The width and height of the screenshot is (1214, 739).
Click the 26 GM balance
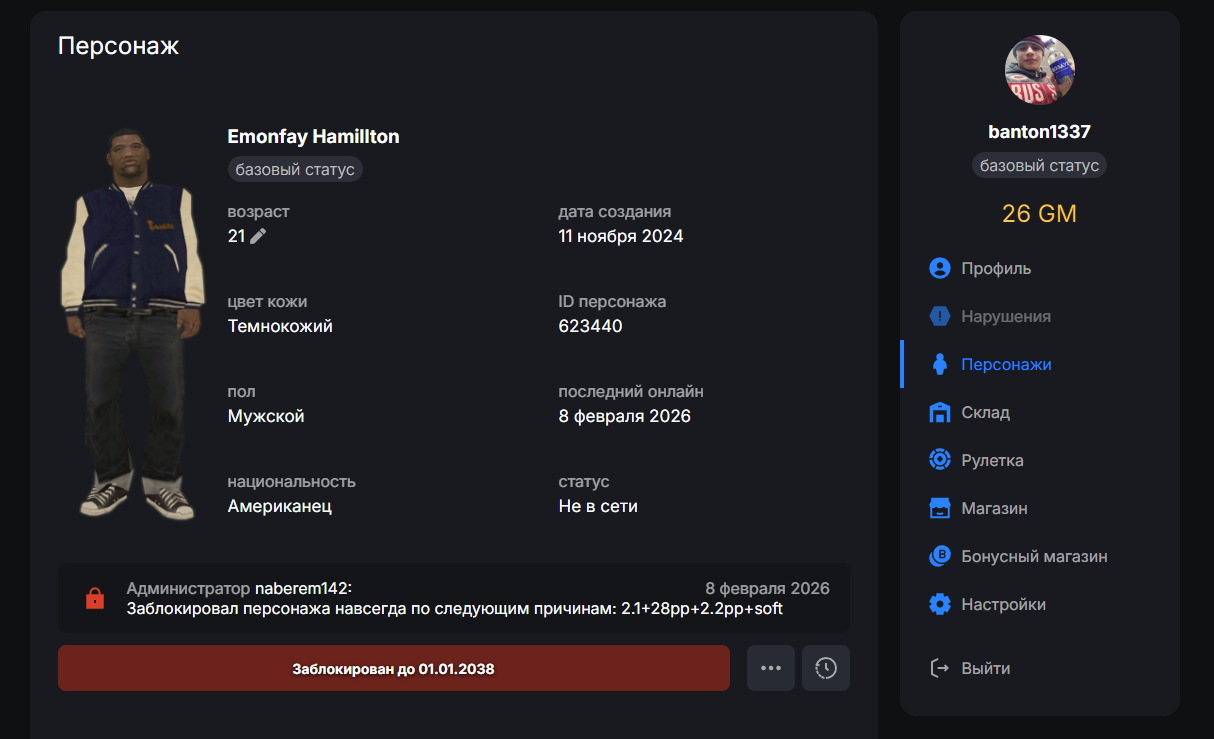tap(1039, 213)
